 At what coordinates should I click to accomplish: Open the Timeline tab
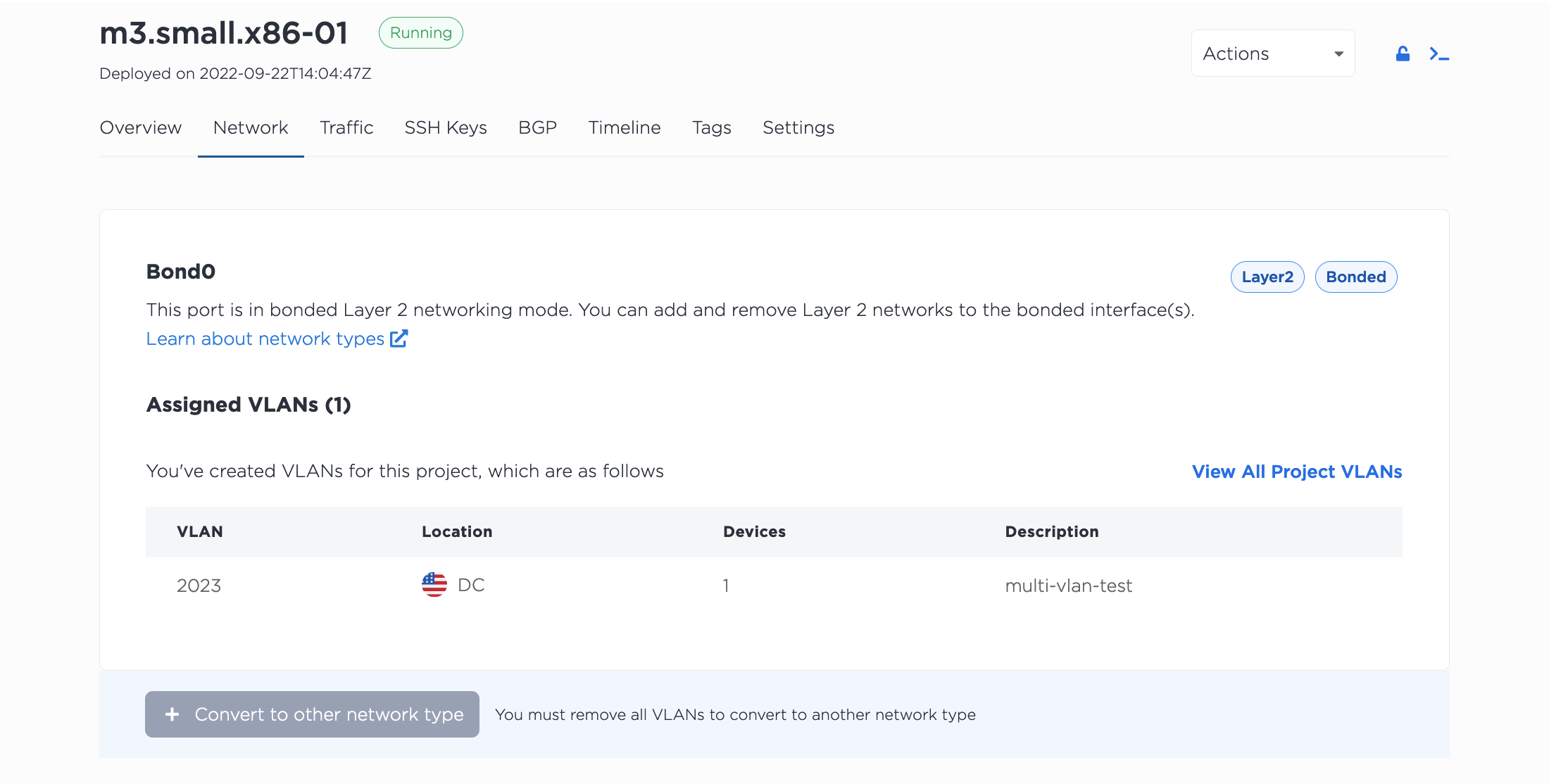625,127
